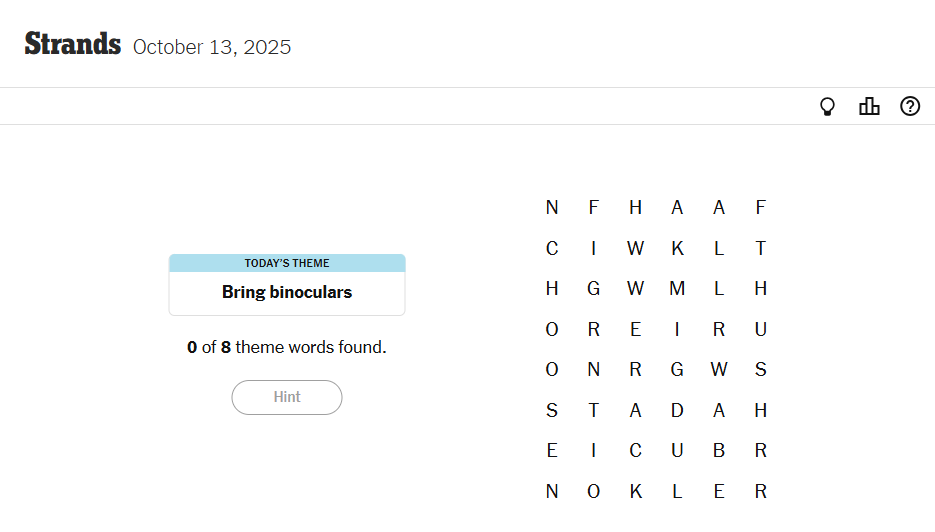The image size is (935, 532).
Task: Select letter S in the fifth grid row
Action: (x=760, y=370)
